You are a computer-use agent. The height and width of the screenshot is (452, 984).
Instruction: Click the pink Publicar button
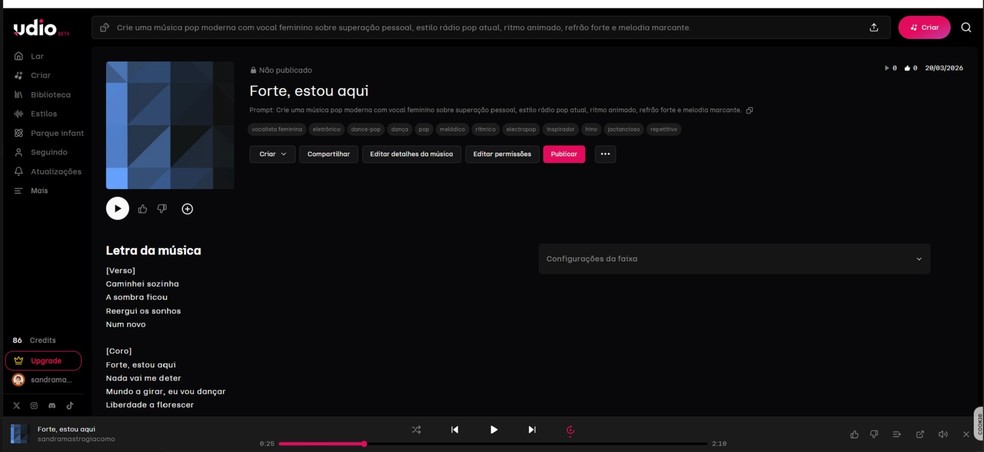(564, 154)
